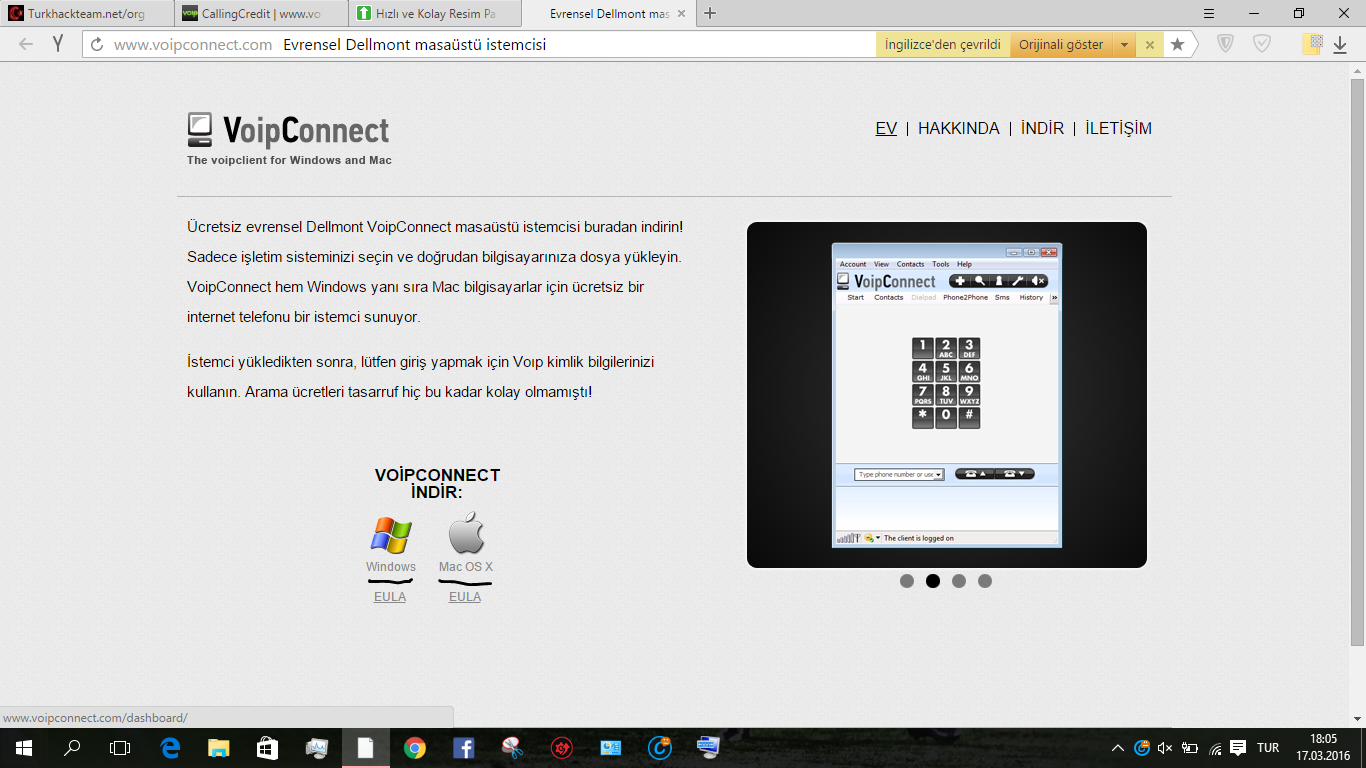Open File Explorer from the taskbar
The width and height of the screenshot is (1366, 768).
(x=219, y=748)
